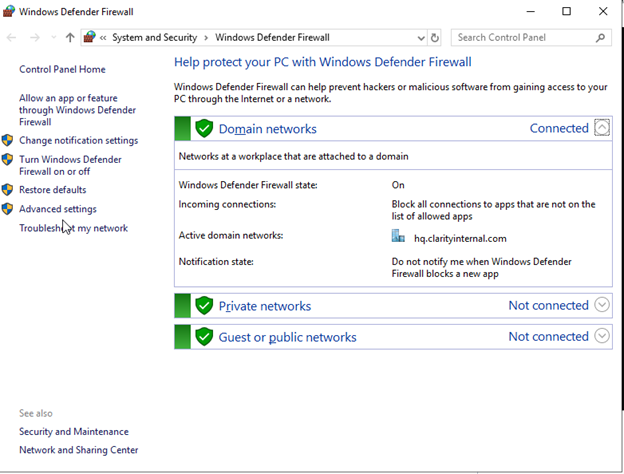
Task: Click Restore defaults link
Action: click(x=53, y=190)
